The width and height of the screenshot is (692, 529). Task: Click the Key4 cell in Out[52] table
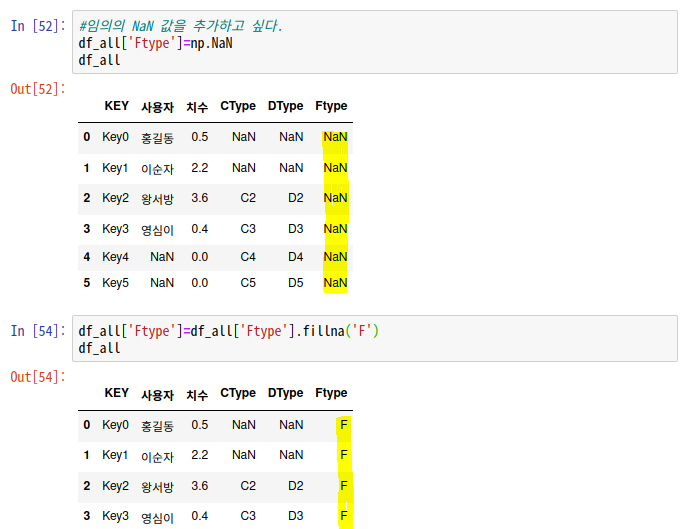pyautogui.click(x=116, y=257)
